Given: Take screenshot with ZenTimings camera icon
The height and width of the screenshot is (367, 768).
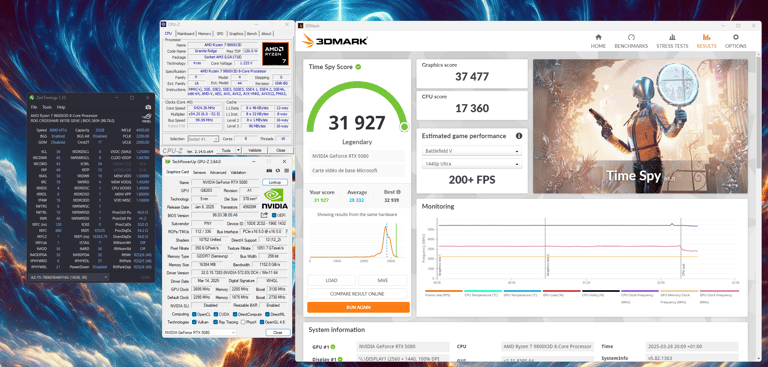Looking at the screenshot, I should (x=148, y=107).
